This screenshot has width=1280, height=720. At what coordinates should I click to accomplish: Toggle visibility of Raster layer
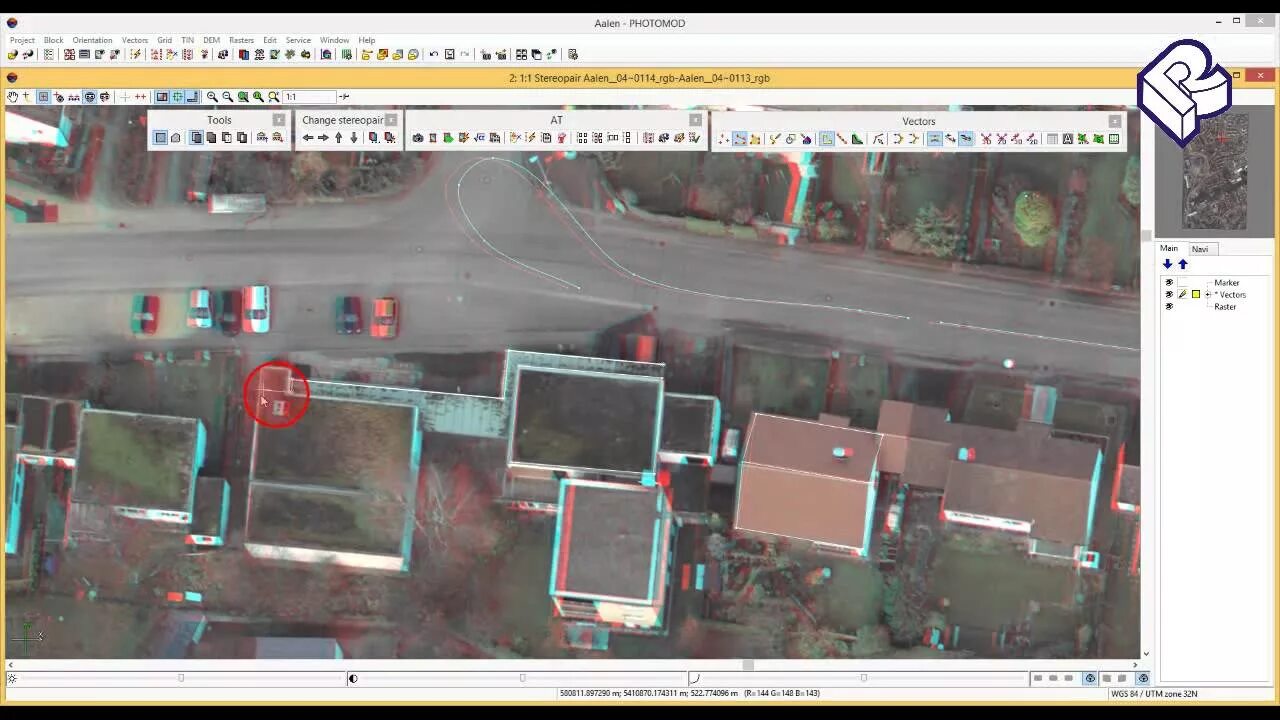click(1169, 307)
